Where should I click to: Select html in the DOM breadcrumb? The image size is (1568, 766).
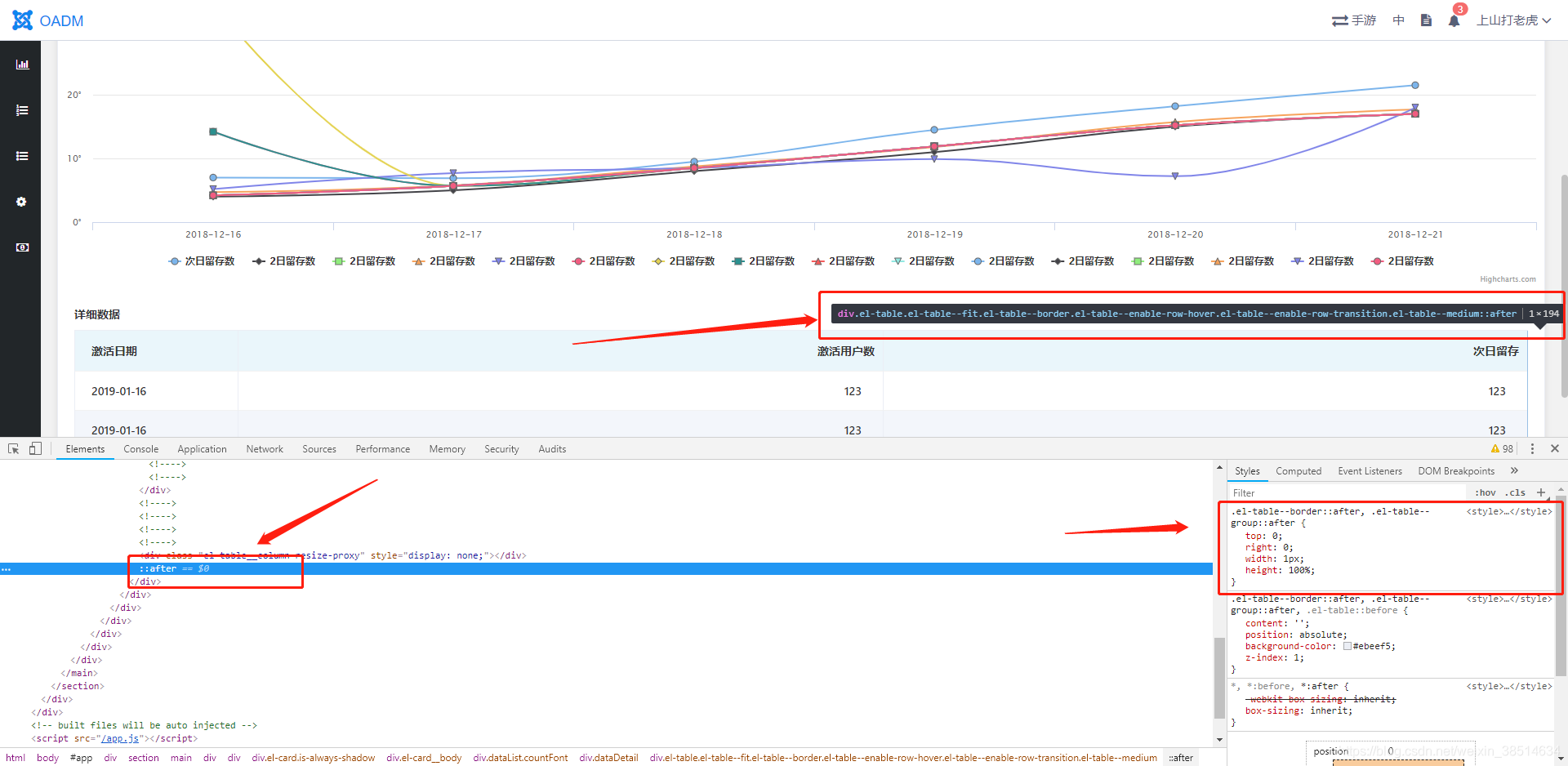click(x=16, y=758)
